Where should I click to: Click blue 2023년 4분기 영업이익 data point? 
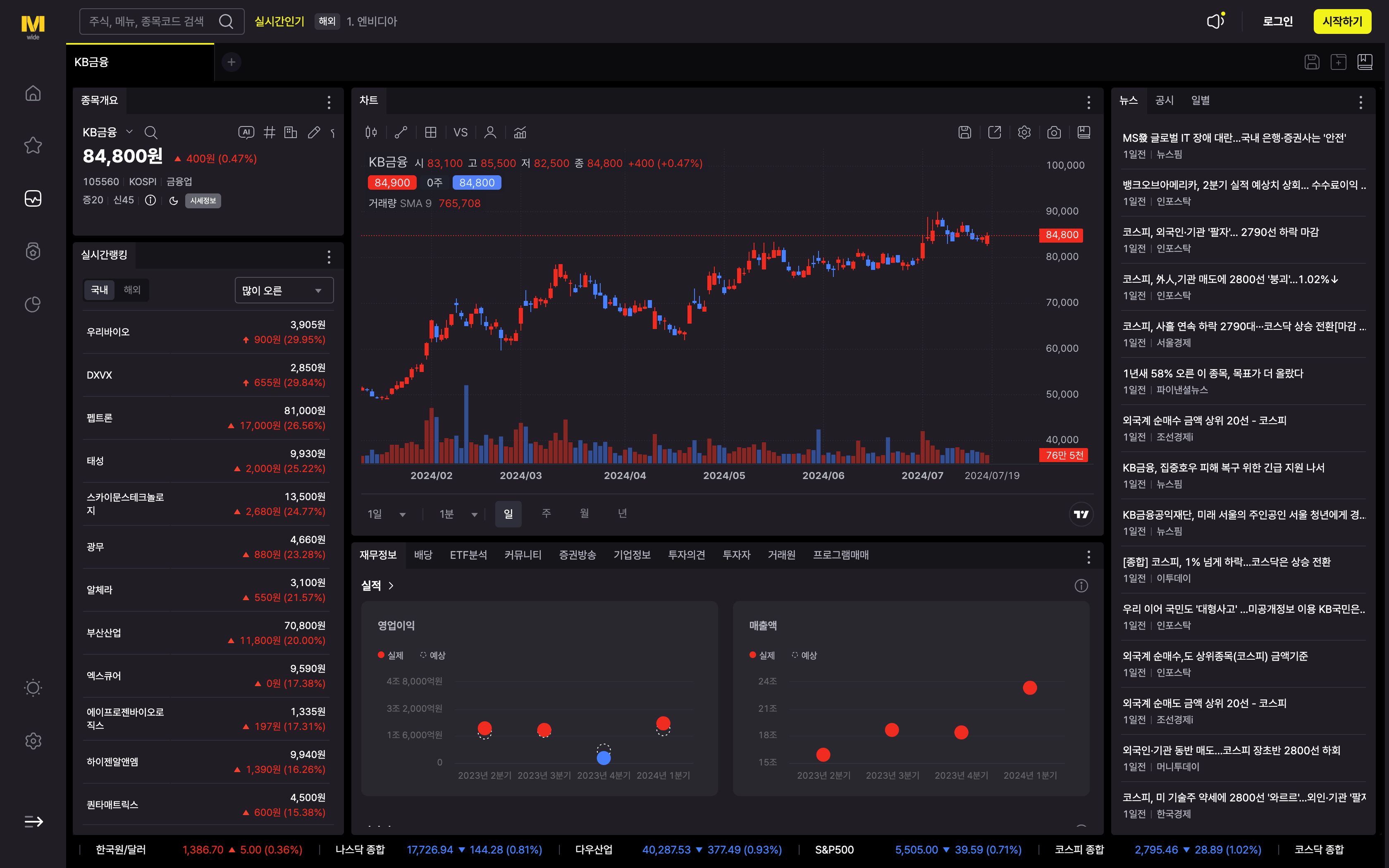pyautogui.click(x=604, y=758)
